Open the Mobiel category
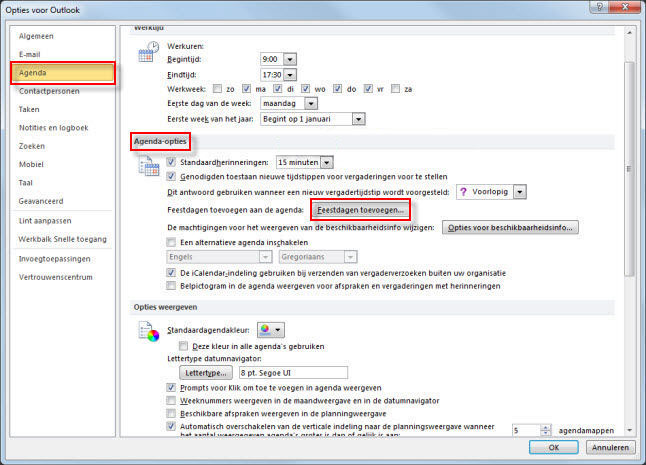Image resolution: width=646 pixels, height=465 pixels. coord(31,164)
